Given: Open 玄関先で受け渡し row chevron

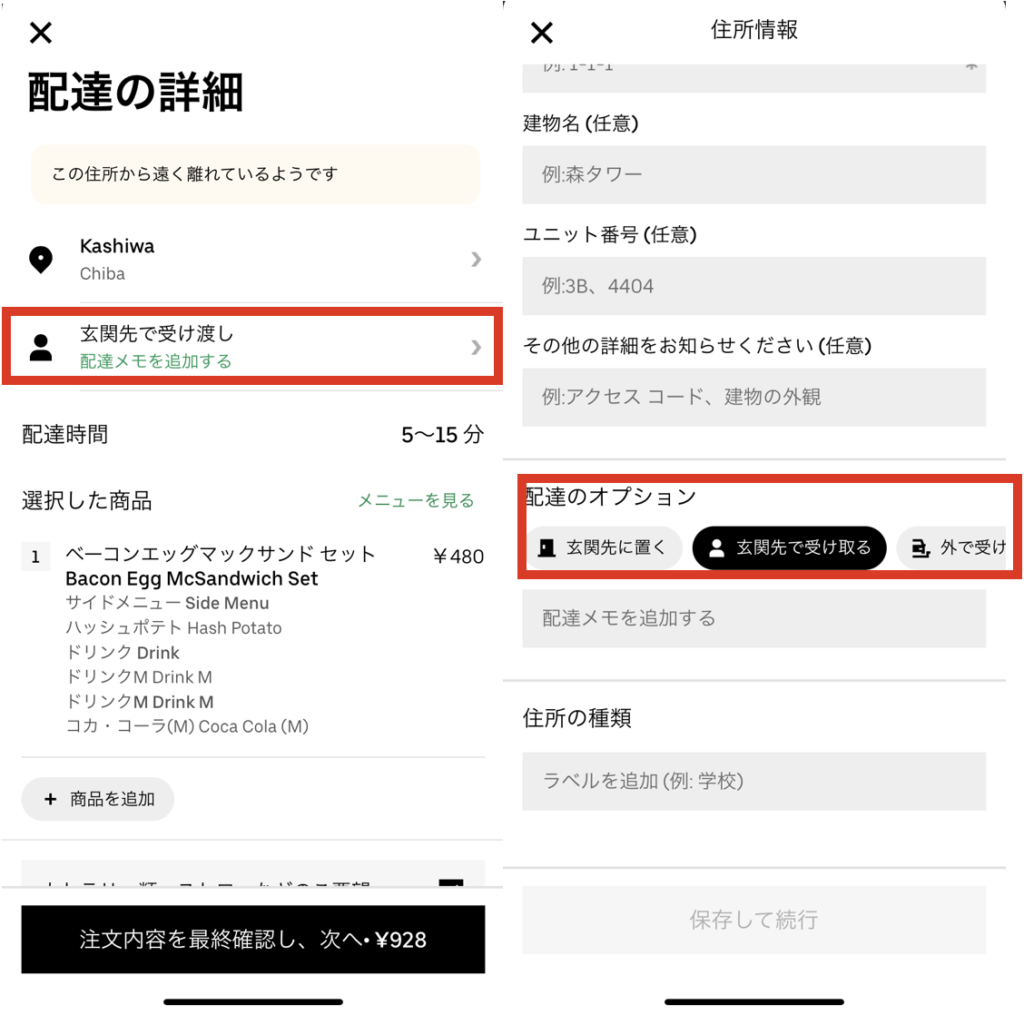Looking at the screenshot, I should pyautogui.click(x=476, y=347).
